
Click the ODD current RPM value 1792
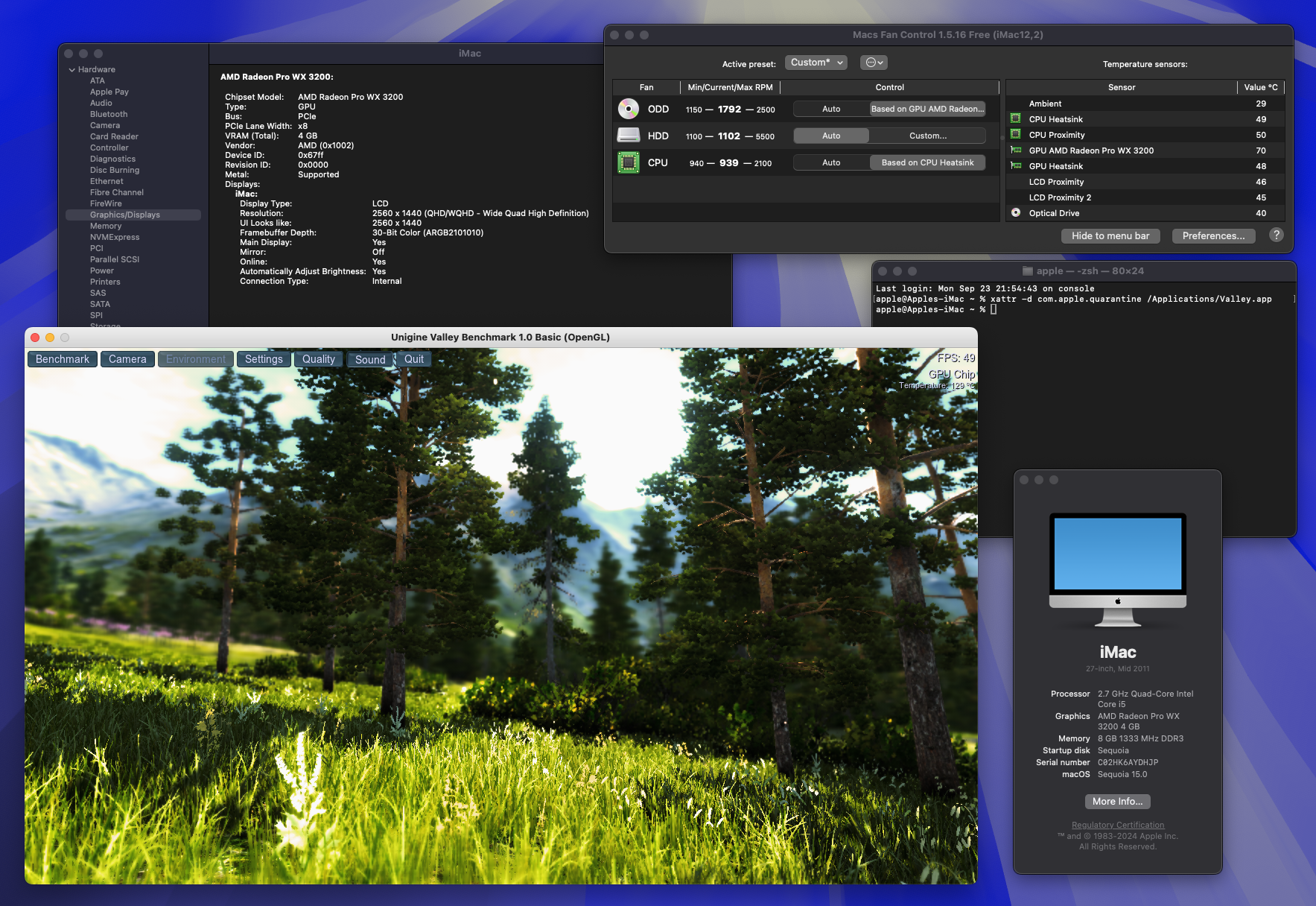point(729,109)
